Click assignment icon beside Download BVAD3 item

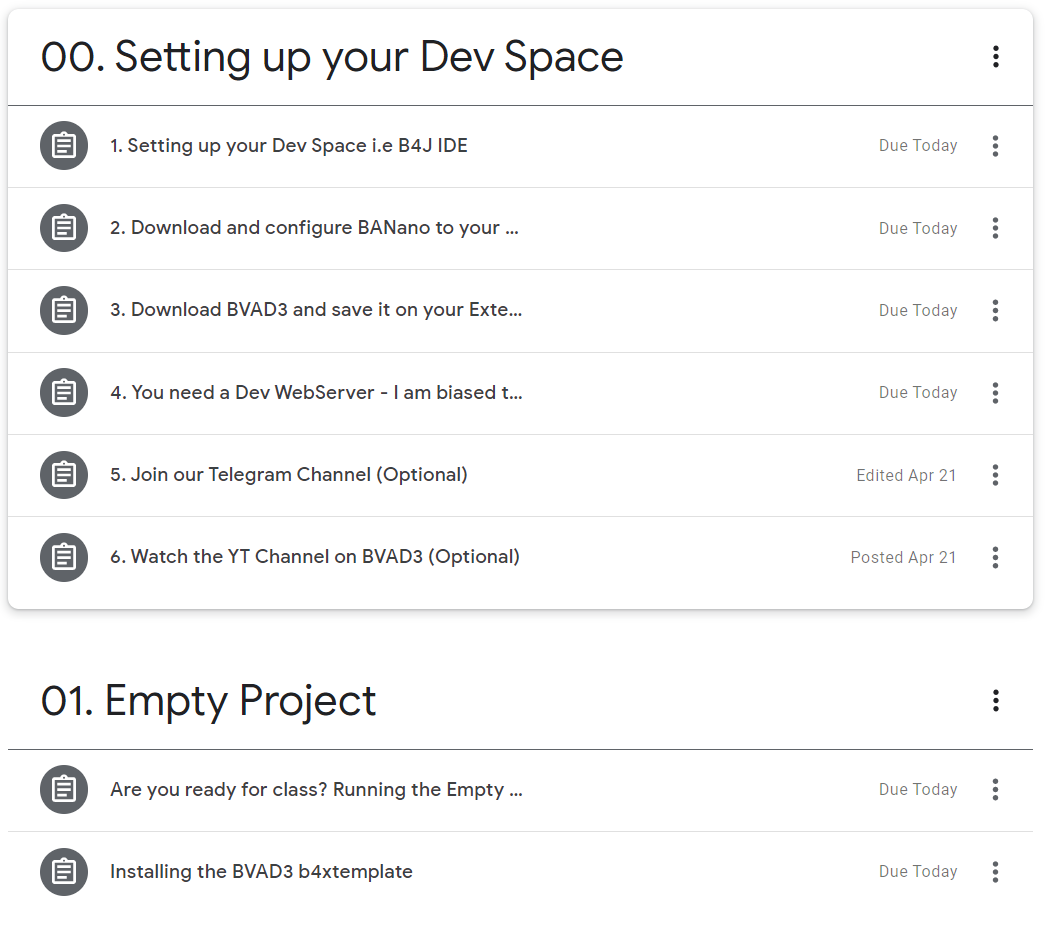[64, 310]
